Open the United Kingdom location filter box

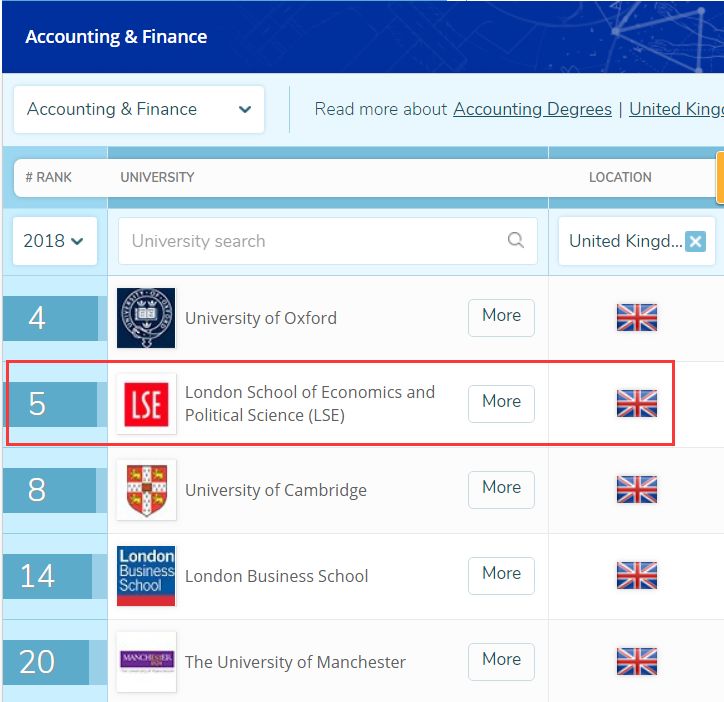[637, 241]
